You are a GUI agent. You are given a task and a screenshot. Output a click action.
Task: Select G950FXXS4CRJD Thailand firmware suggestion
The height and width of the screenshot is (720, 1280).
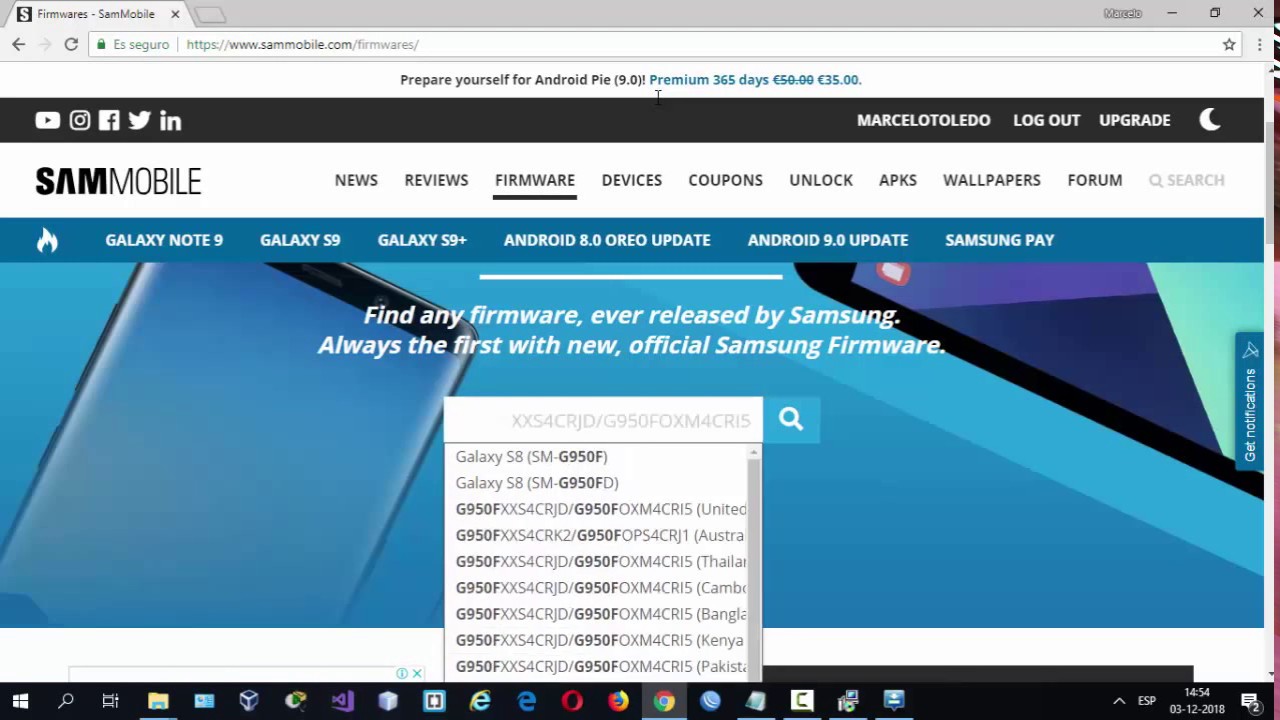pos(597,562)
